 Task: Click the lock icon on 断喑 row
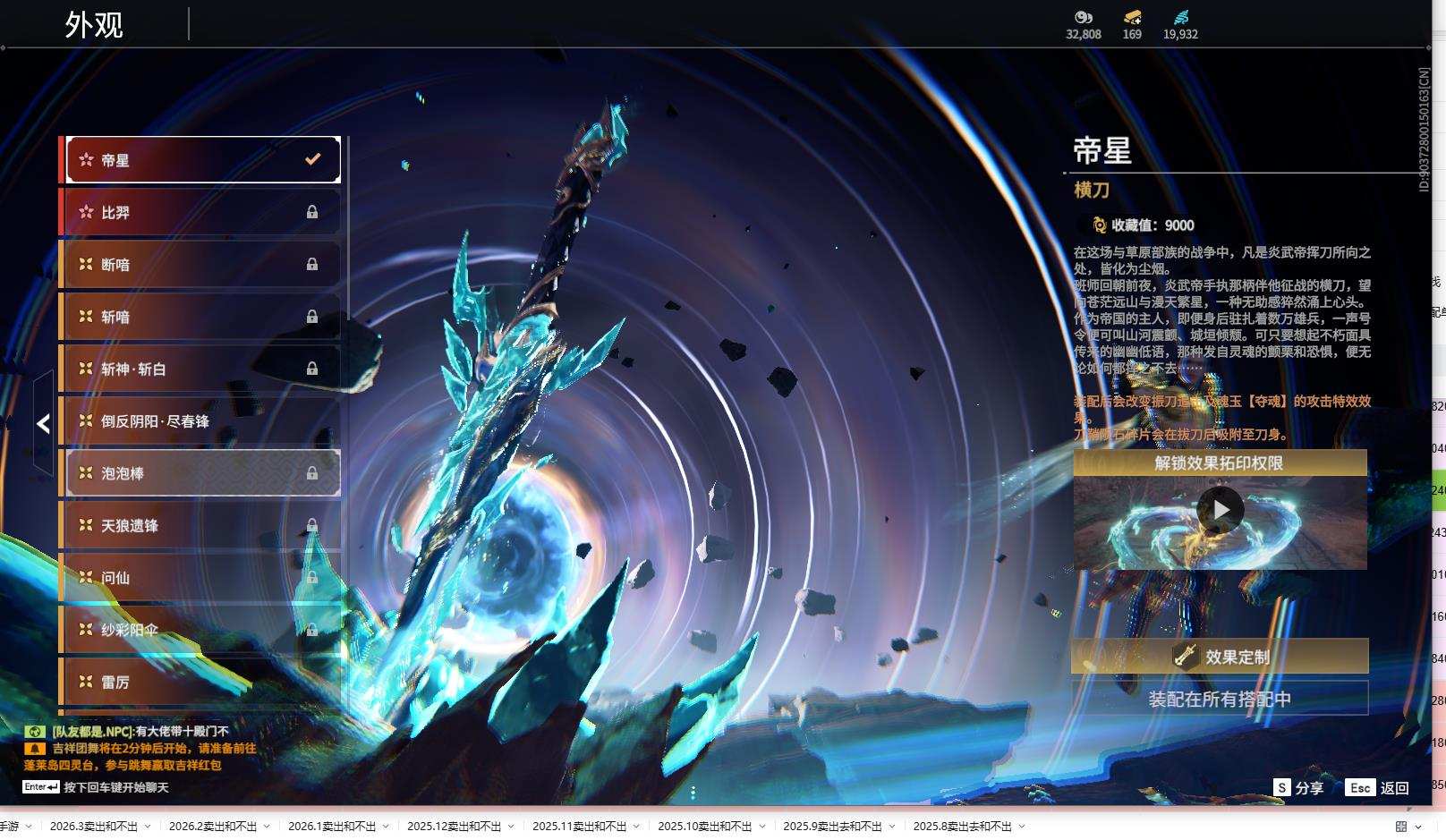(312, 264)
